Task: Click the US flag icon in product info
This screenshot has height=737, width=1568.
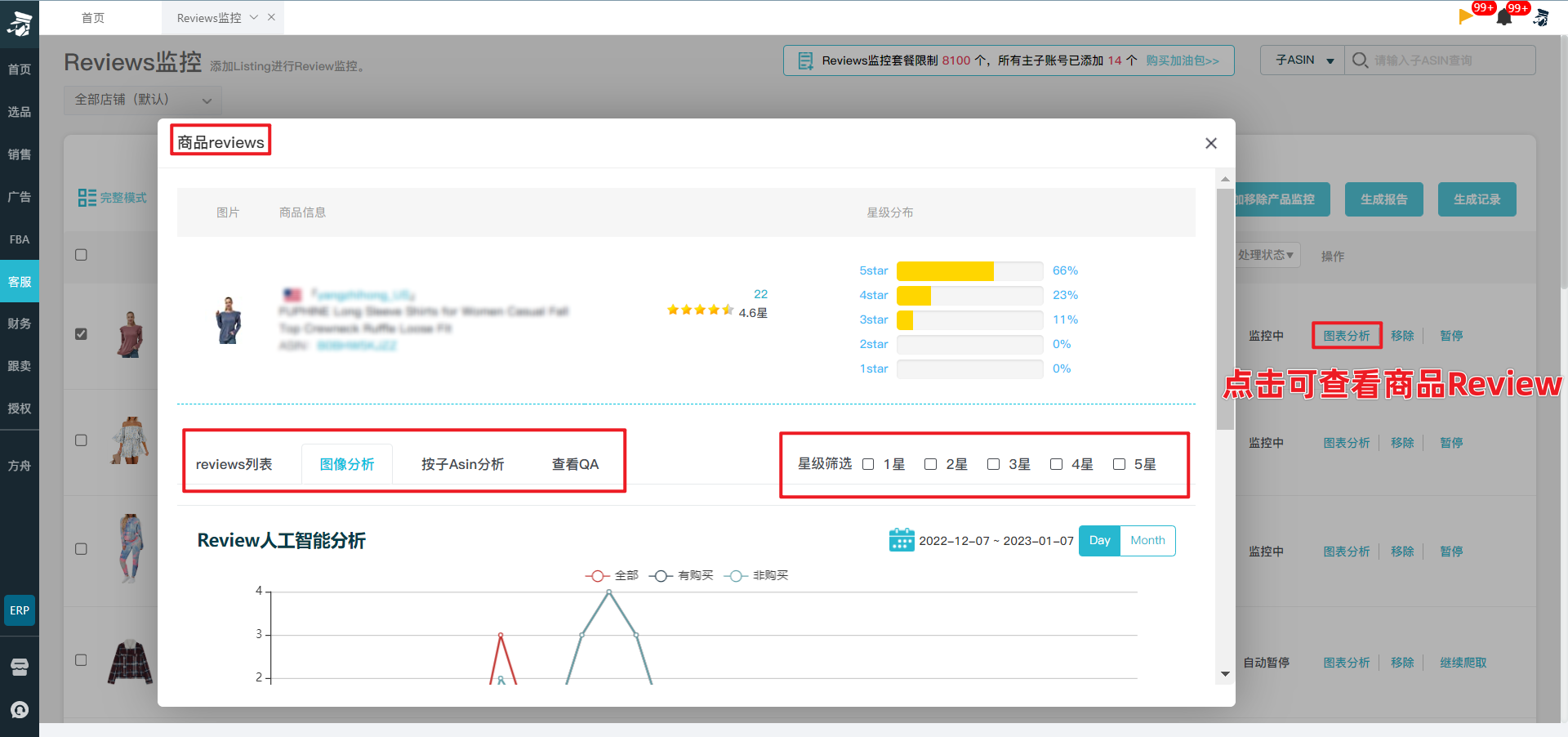Action: [293, 294]
